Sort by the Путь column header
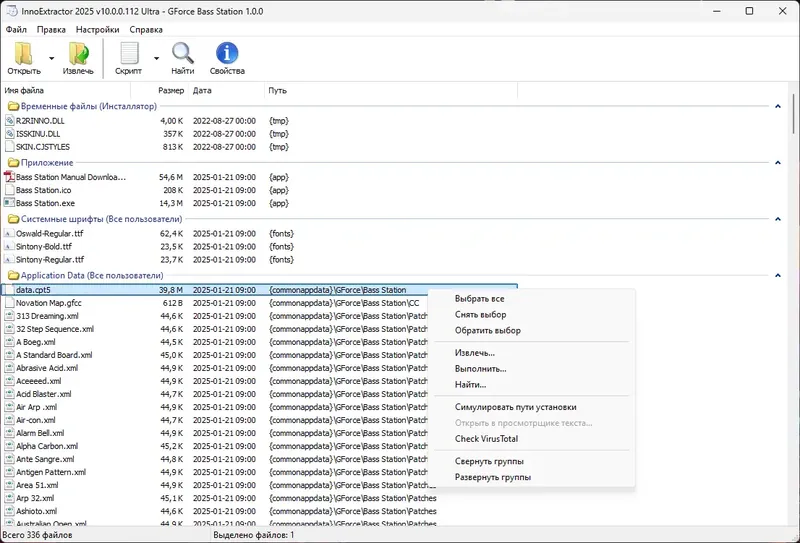Image resolution: width=800 pixels, height=543 pixels. click(391, 90)
